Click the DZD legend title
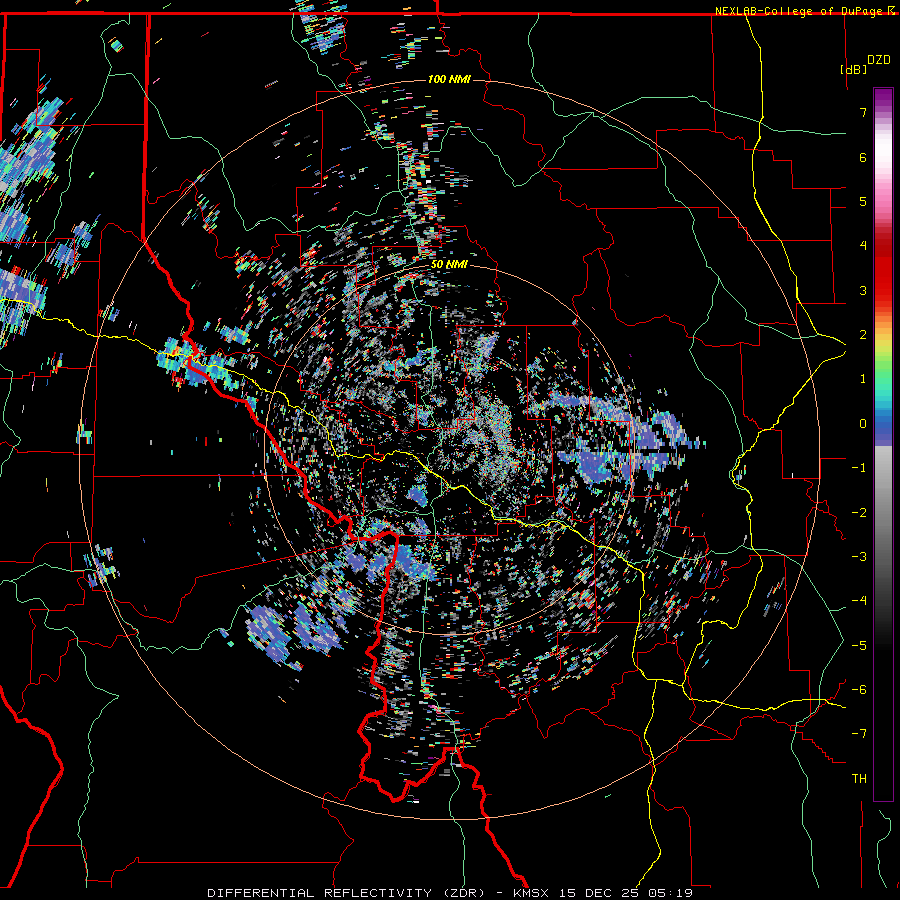 pyautogui.click(x=878, y=60)
